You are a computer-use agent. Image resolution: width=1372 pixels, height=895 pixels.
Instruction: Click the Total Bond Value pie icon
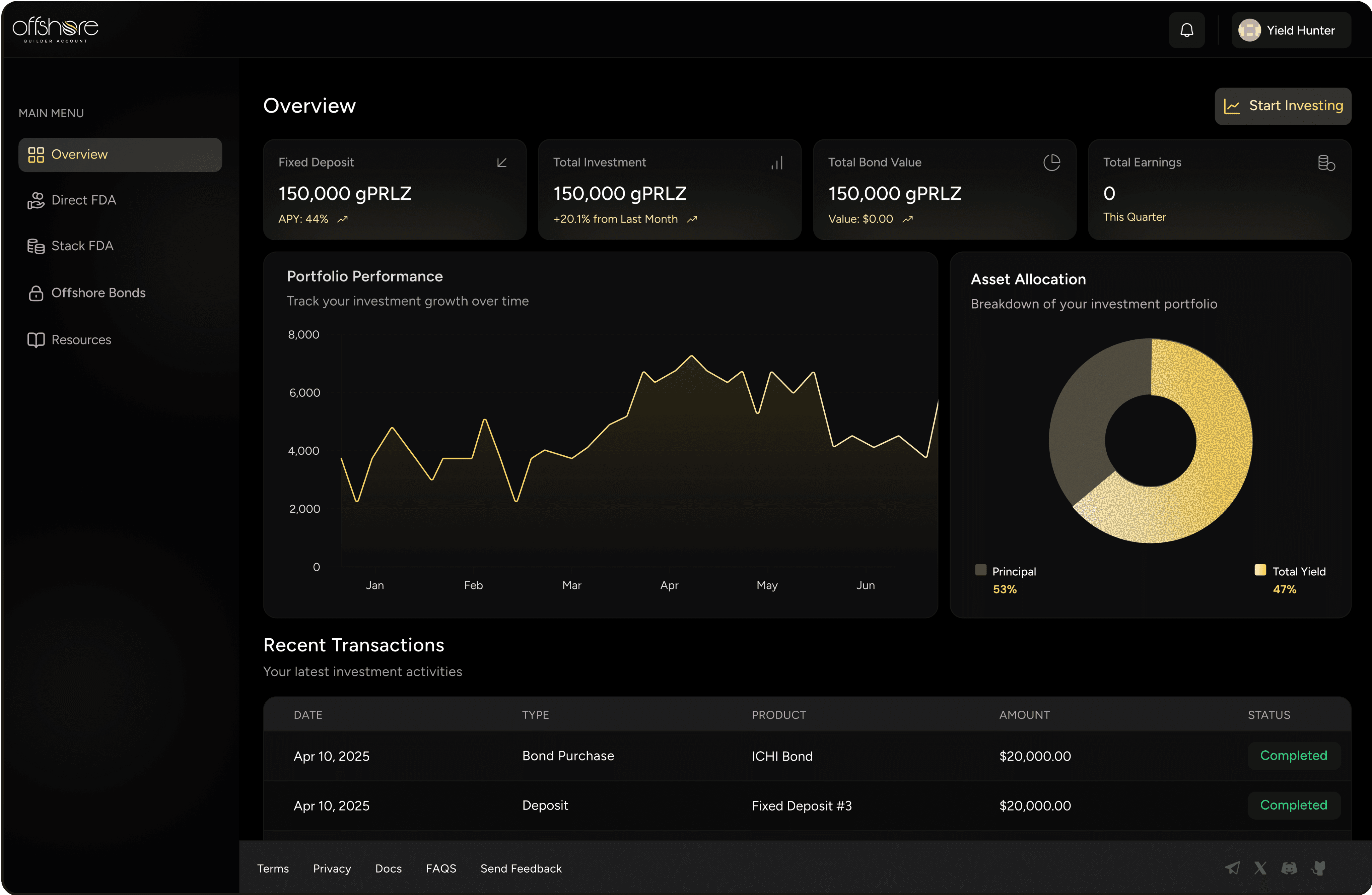point(1051,163)
